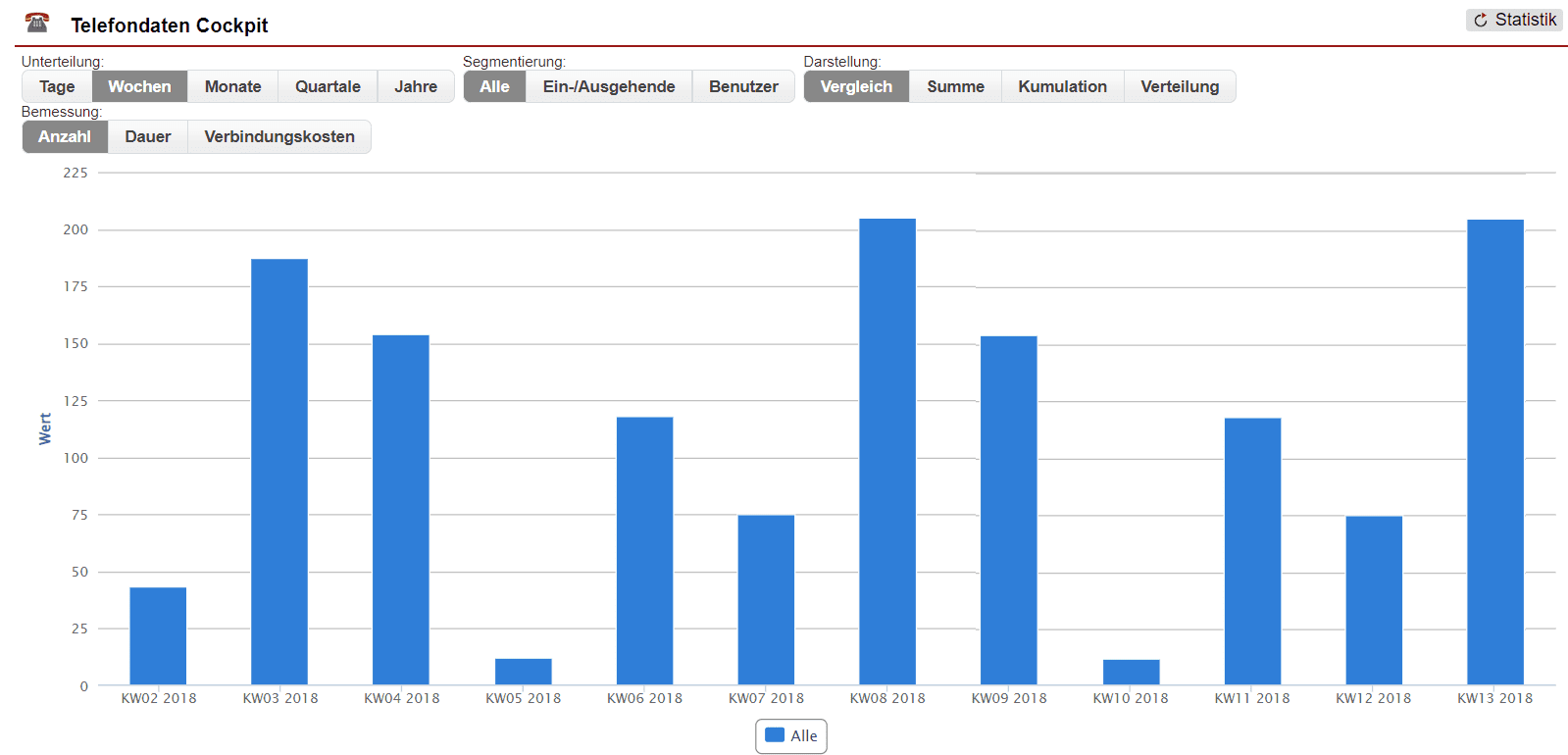Click the red telephone icon
Image resolution: width=1568 pixels, height=755 pixels.
point(37,23)
